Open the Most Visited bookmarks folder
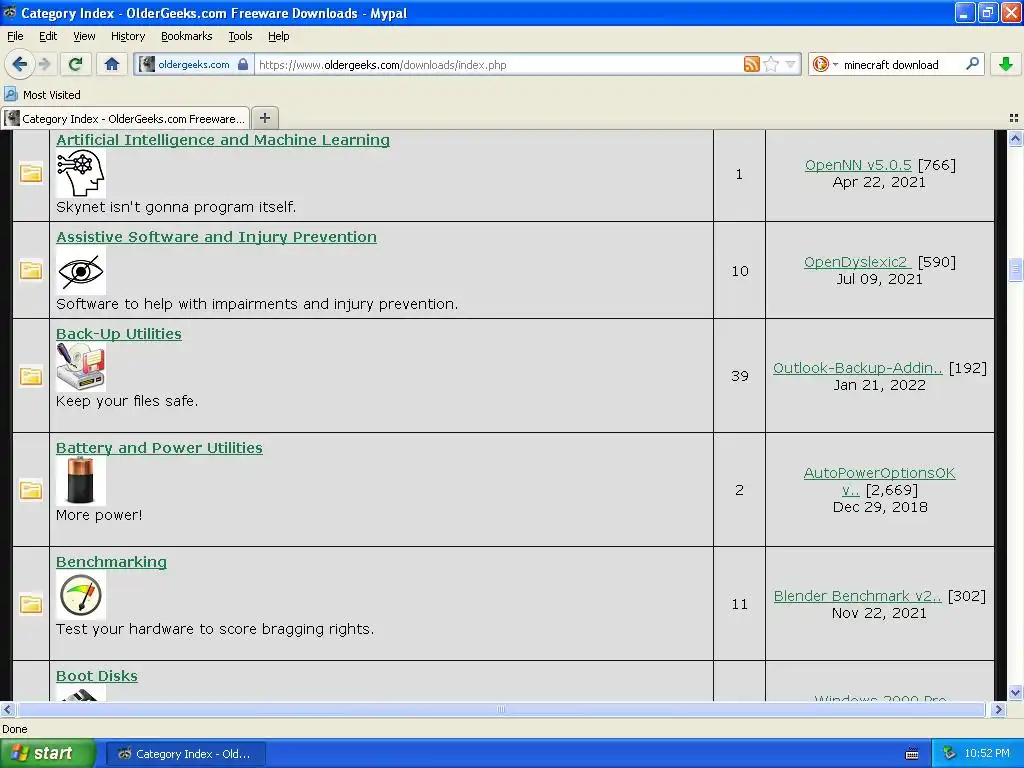1024x768 pixels. [x=42, y=95]
